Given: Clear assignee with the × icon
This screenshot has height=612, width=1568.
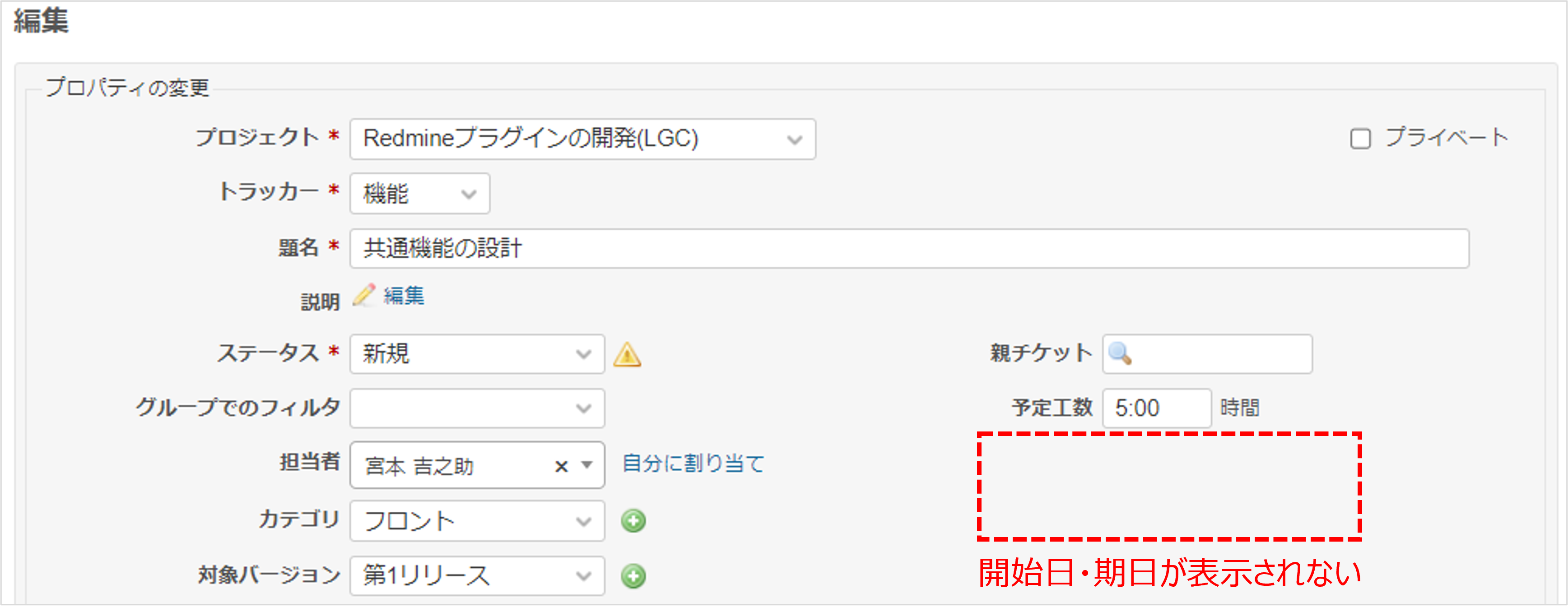Looking at the screenshot, I should pyautogui.click(x=561, y=466).
